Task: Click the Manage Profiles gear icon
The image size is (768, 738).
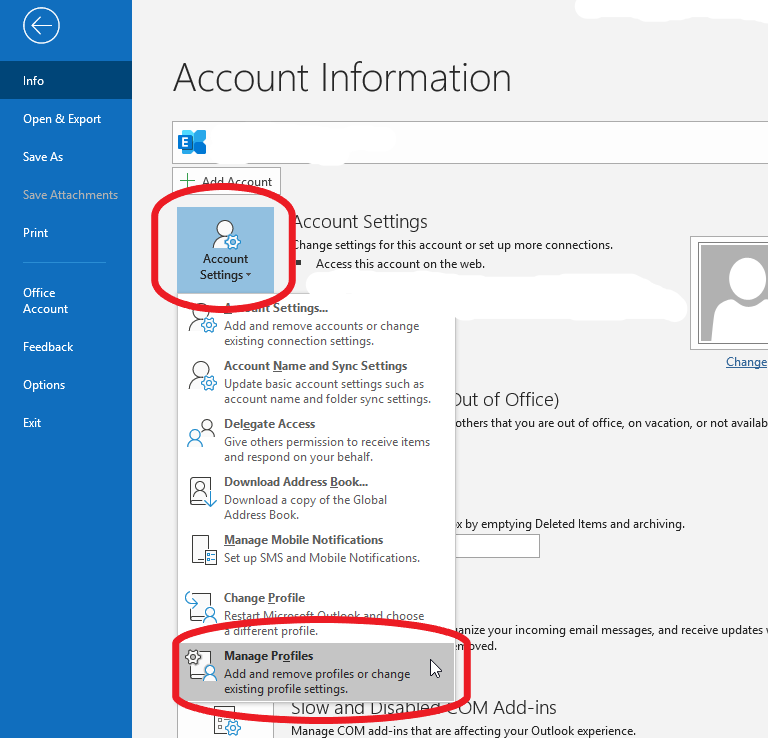Action: (203, 666)
